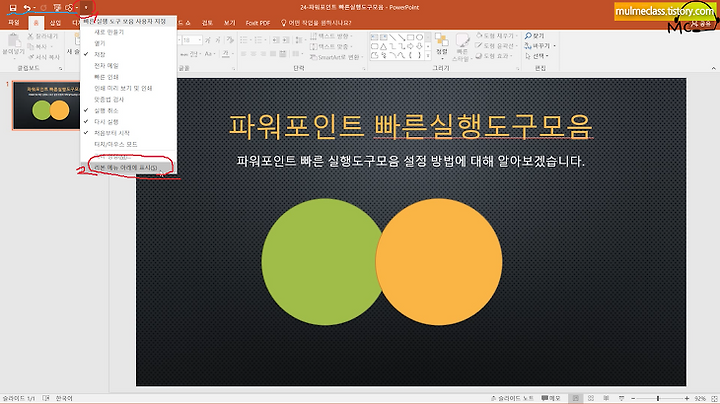The width and height of the screenshot is (720, 404).
Task: Click the Redo icon in Quick Access Toolbar
Action: tap(44, 8)
